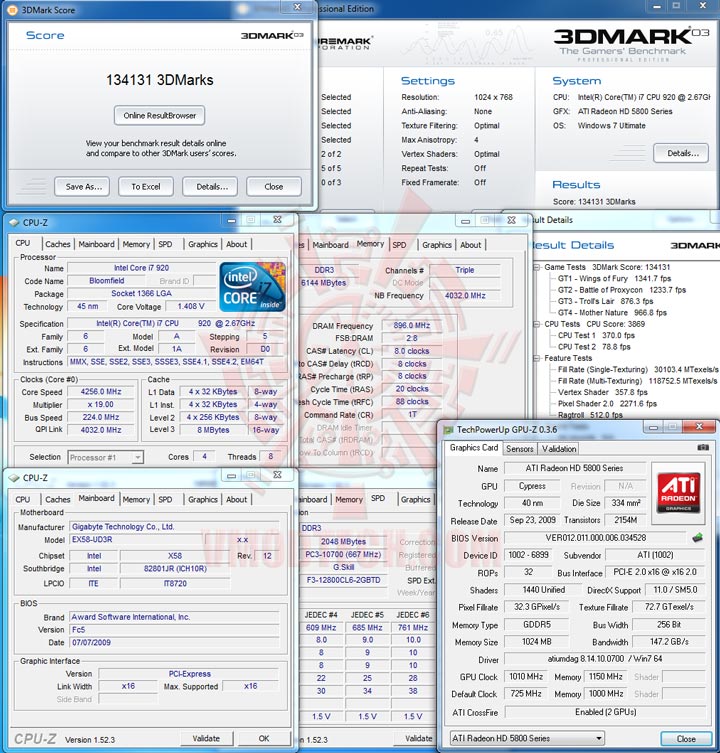Click the Intel Core i7 logo in CPU-Z

[x=253, y=286]
